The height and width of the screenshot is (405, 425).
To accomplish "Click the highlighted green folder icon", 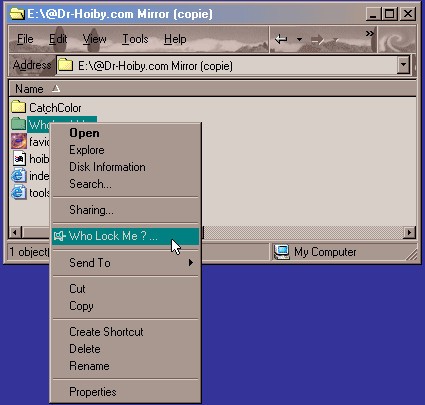I will coord(18,124).
